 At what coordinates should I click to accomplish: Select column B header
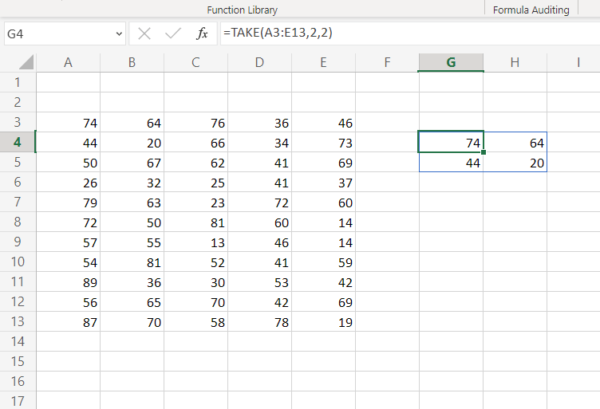point(132,62)
